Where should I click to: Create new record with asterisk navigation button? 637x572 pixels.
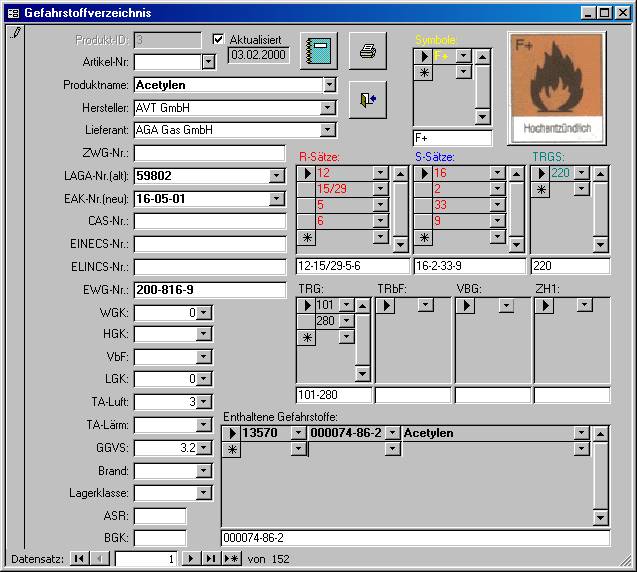pos(232,559)
